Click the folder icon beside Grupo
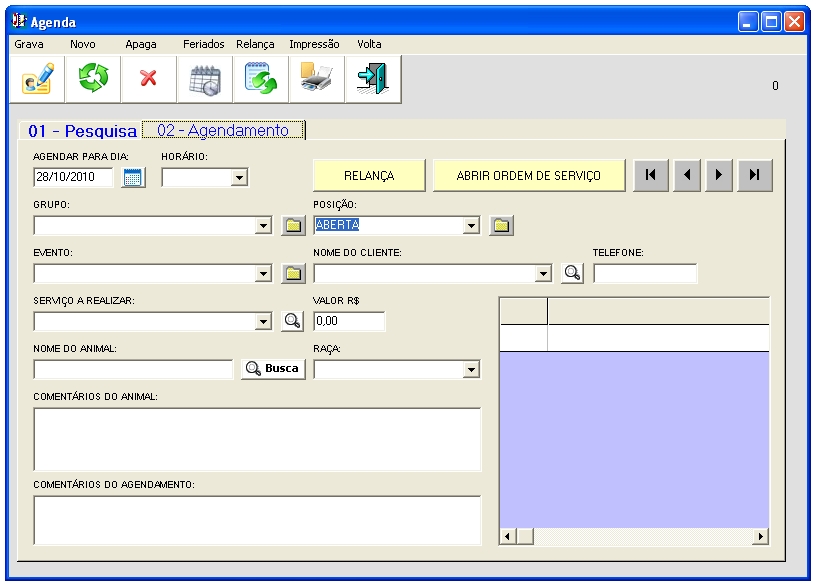 [x=292, y=226]
